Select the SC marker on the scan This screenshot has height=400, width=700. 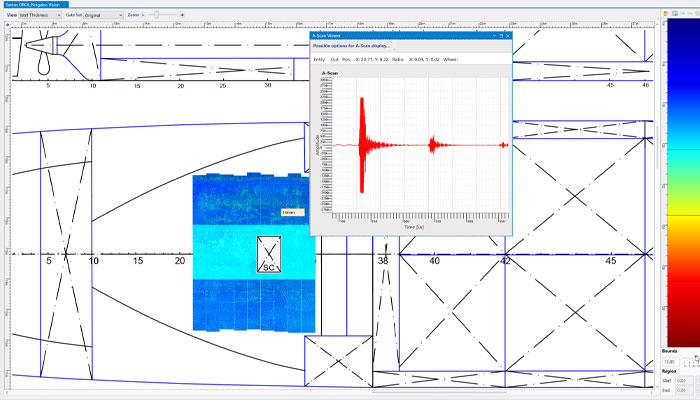point(268,256)
